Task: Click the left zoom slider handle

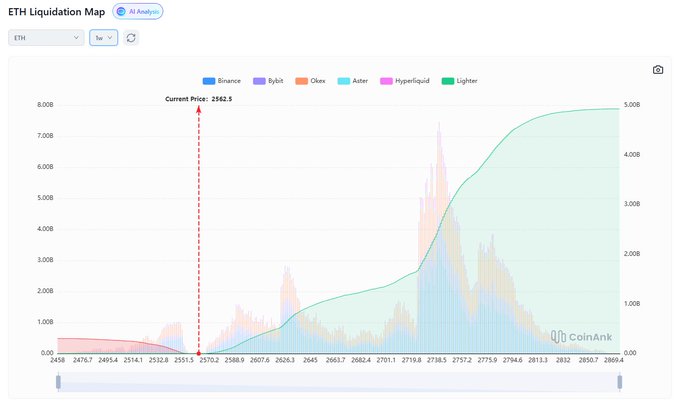Action: [x=58, y=382]
